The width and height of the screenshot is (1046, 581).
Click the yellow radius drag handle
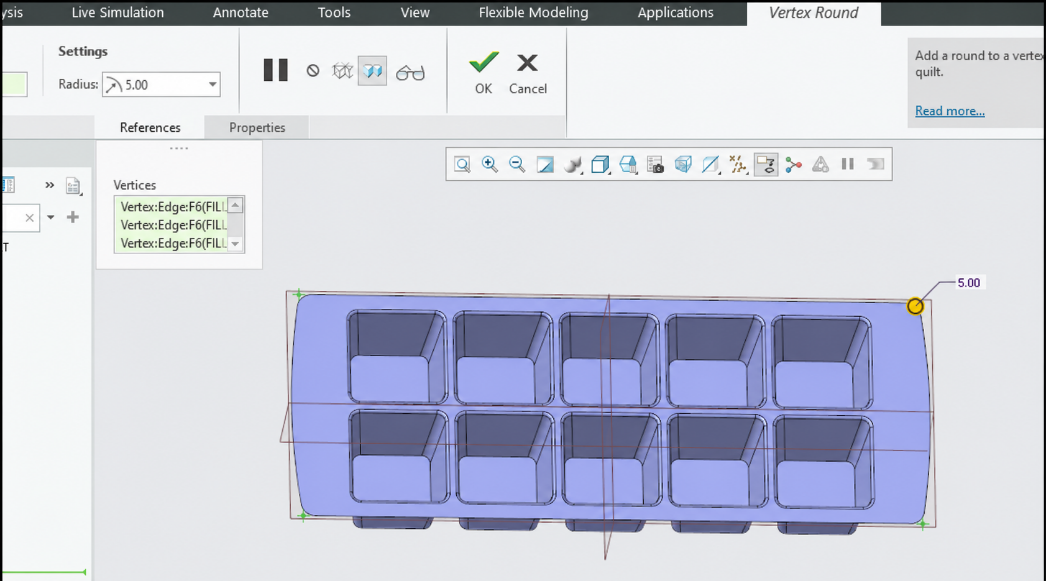tap(915, 306)
